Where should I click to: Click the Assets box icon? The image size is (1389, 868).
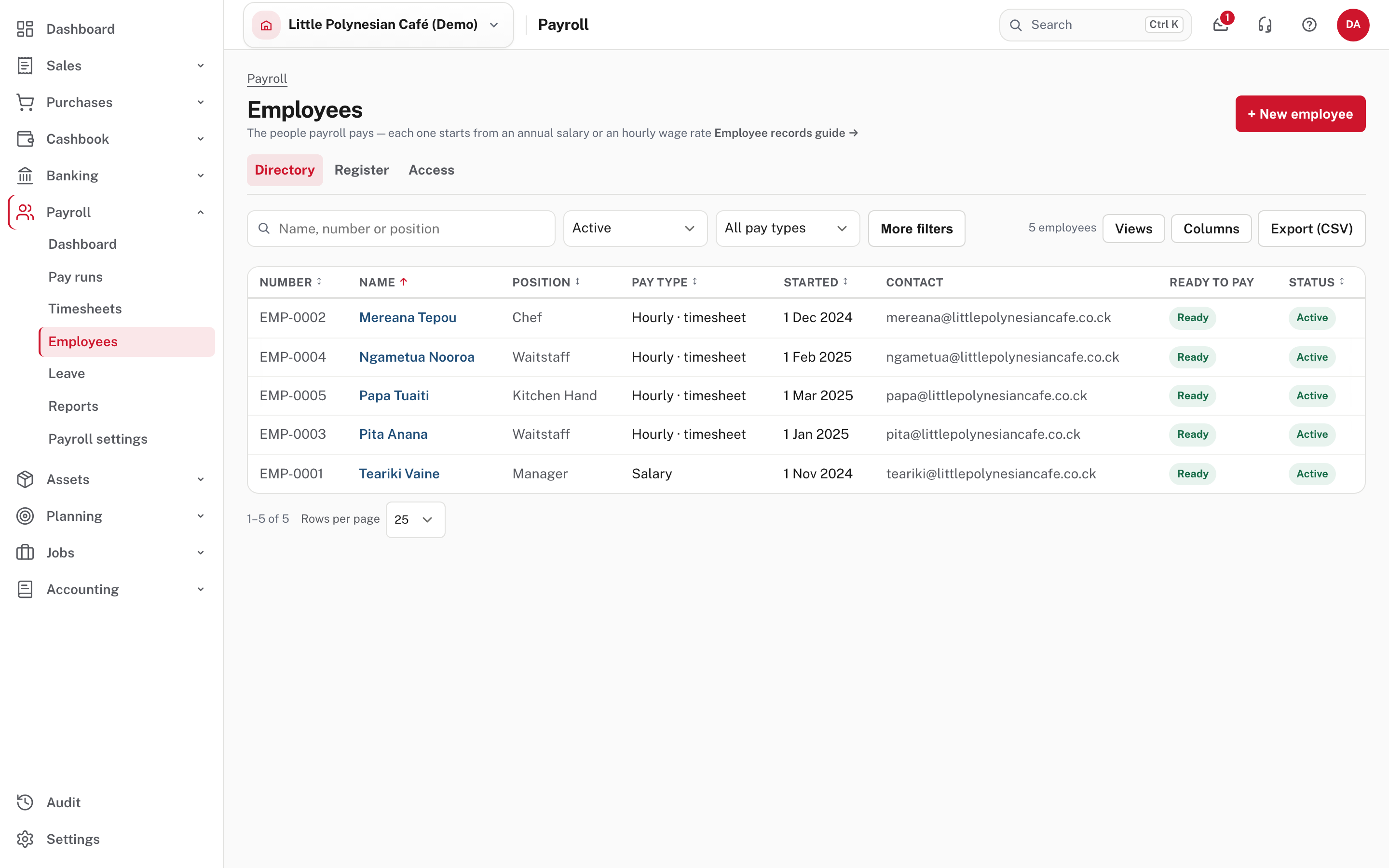(25, 479)
